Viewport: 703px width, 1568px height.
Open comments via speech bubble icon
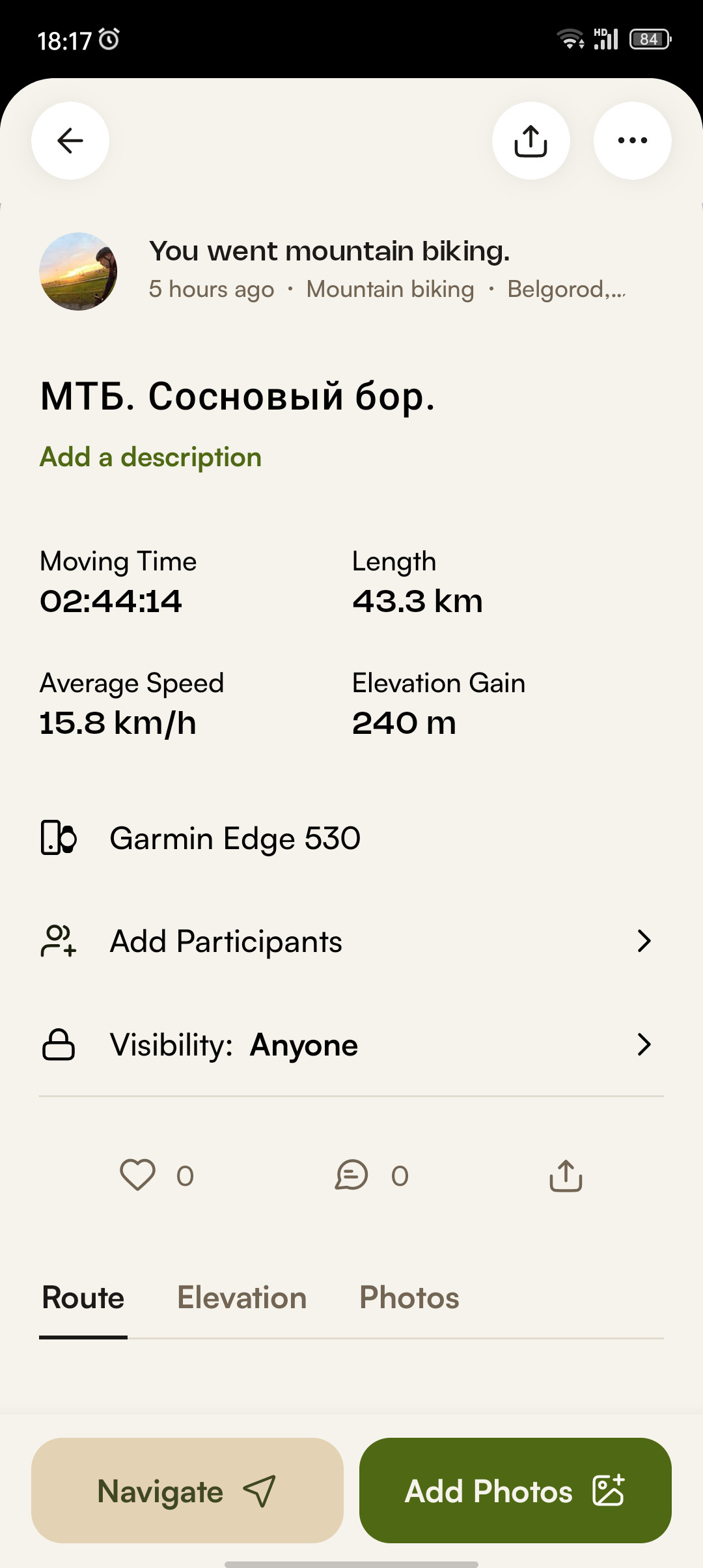pos(351,1175)
